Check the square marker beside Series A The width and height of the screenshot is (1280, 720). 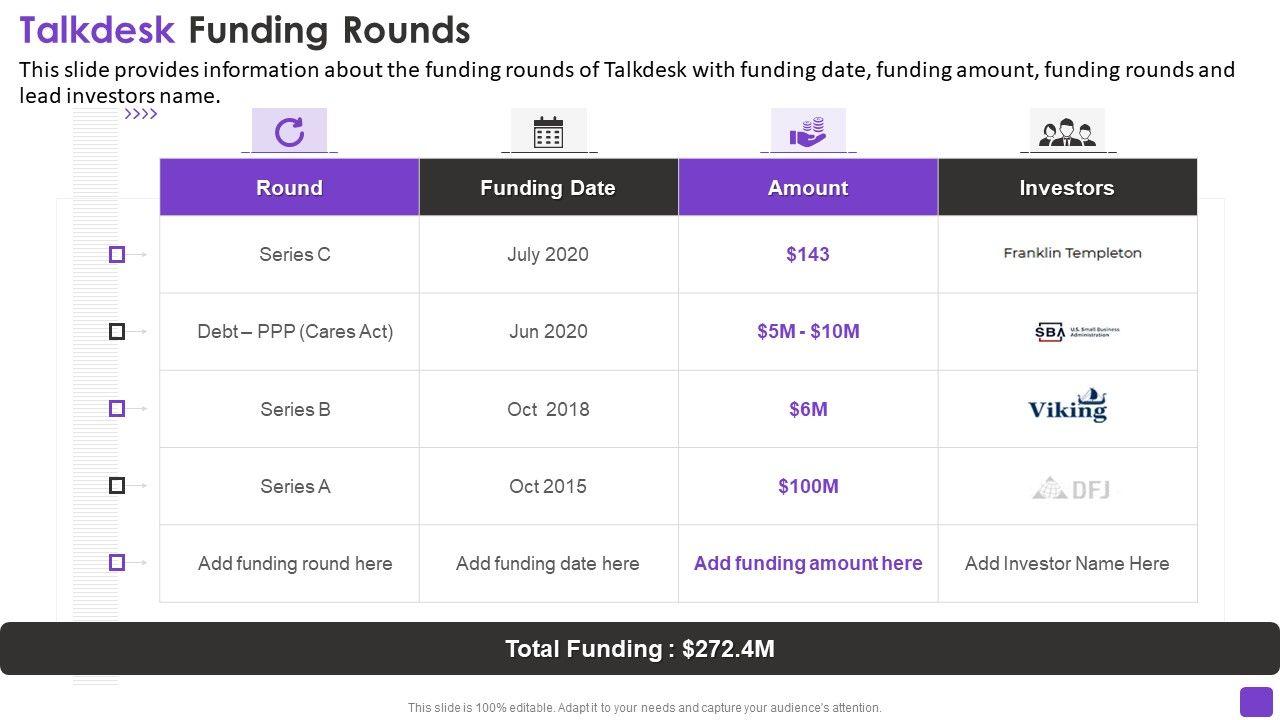pyautogui.click(x=117, y=485)
